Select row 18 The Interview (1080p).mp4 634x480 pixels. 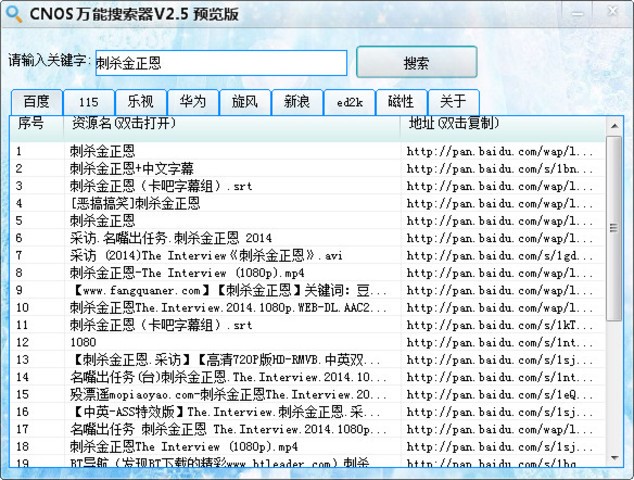(184, 447)
